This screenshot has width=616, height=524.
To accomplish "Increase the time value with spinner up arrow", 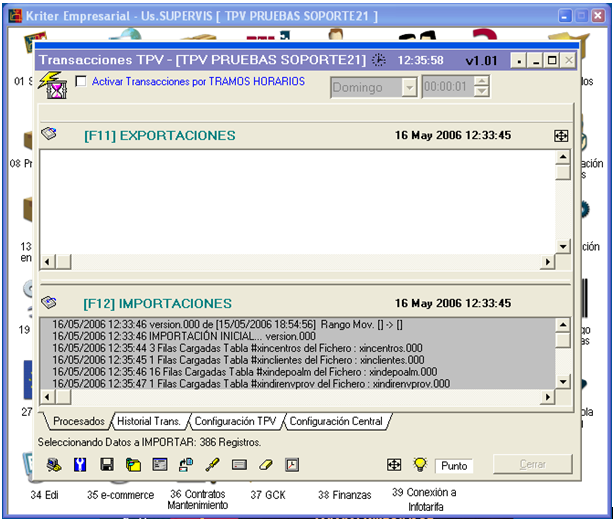I will pyautogui.click(x=482, y=82).
